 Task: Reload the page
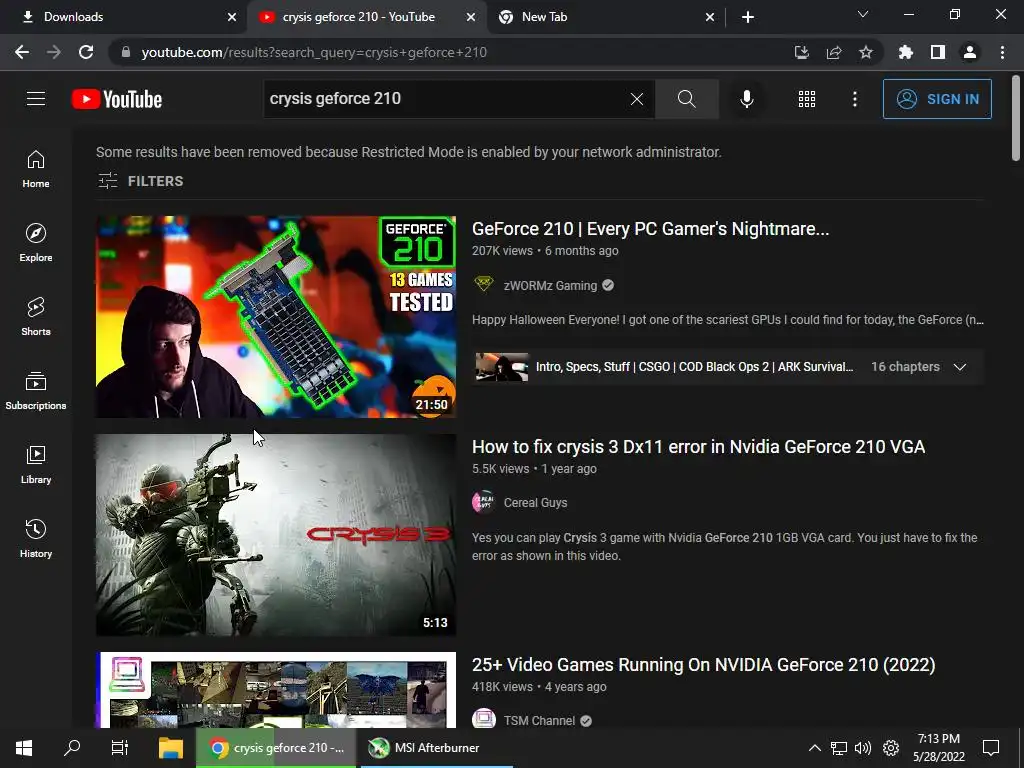click(x=86, y=52)
